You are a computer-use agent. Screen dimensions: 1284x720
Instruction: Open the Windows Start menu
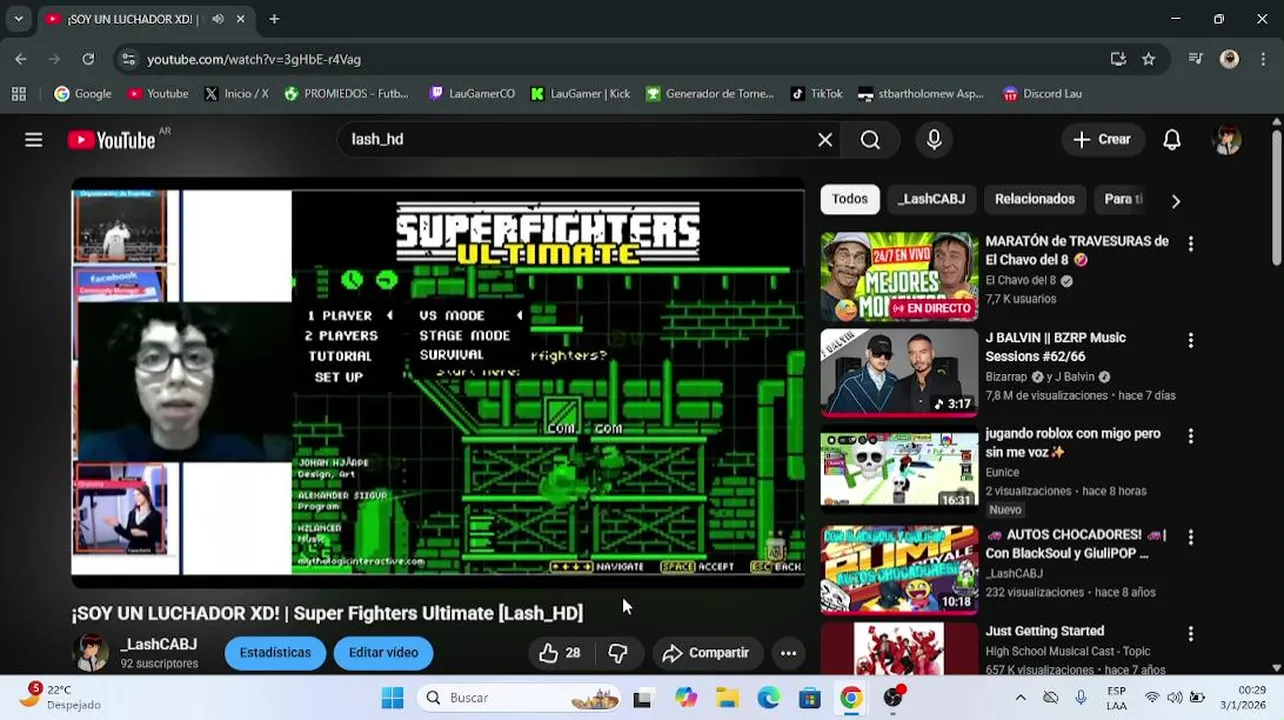(392, 698)
